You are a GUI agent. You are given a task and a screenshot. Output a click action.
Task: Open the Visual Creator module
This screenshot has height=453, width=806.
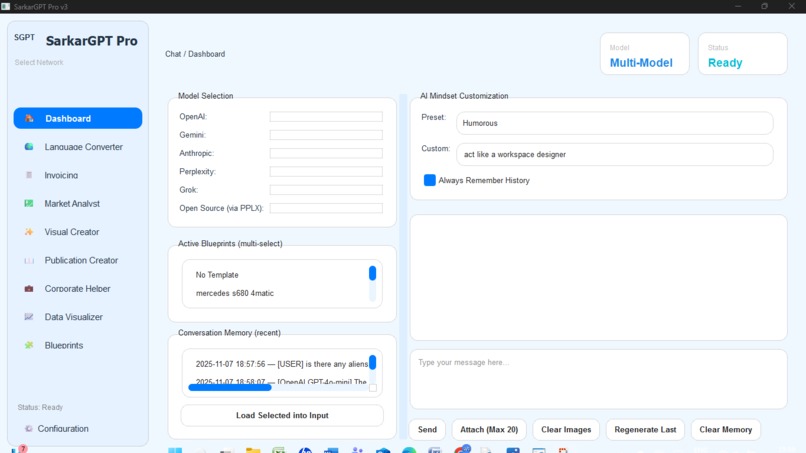click(78, 232)
